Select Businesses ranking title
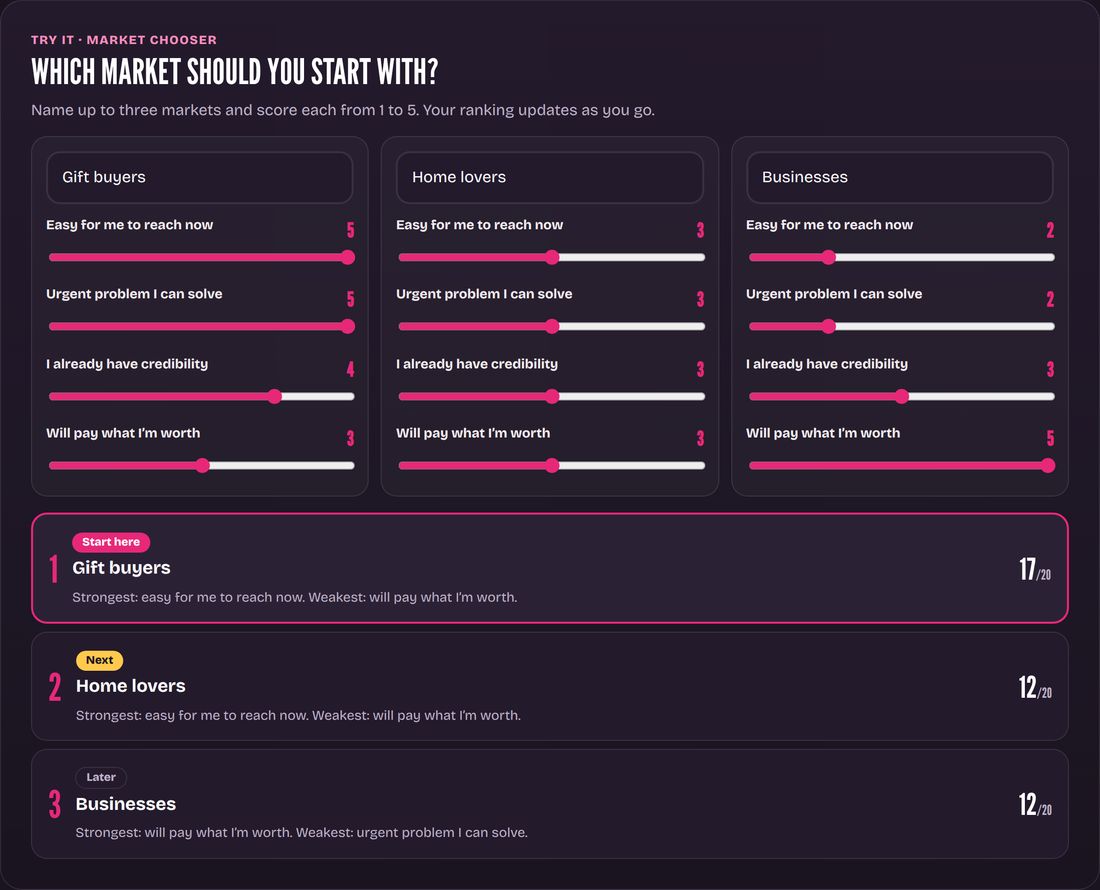 126,804
